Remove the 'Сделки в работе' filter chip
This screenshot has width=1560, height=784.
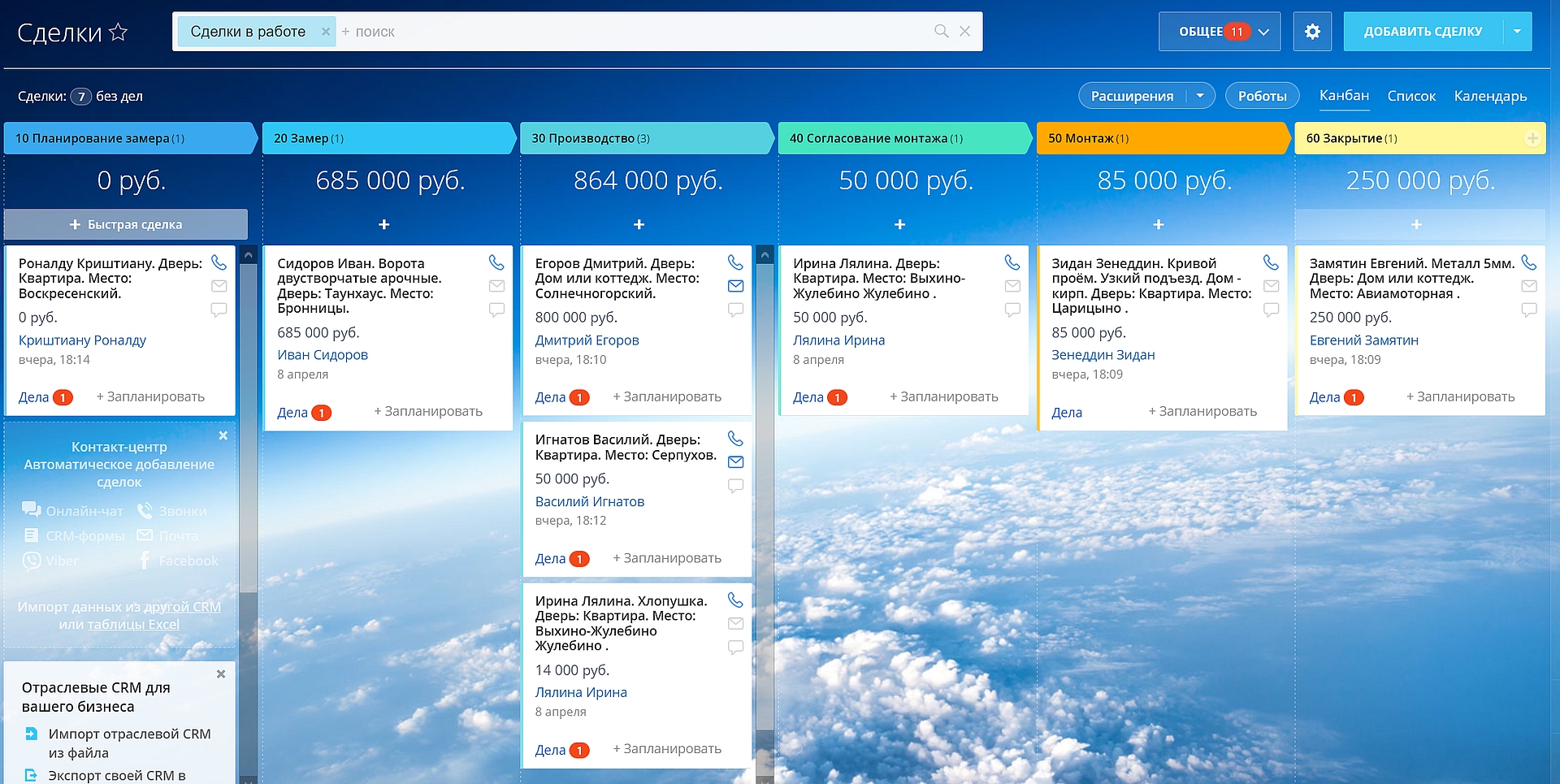click(326, 32)
